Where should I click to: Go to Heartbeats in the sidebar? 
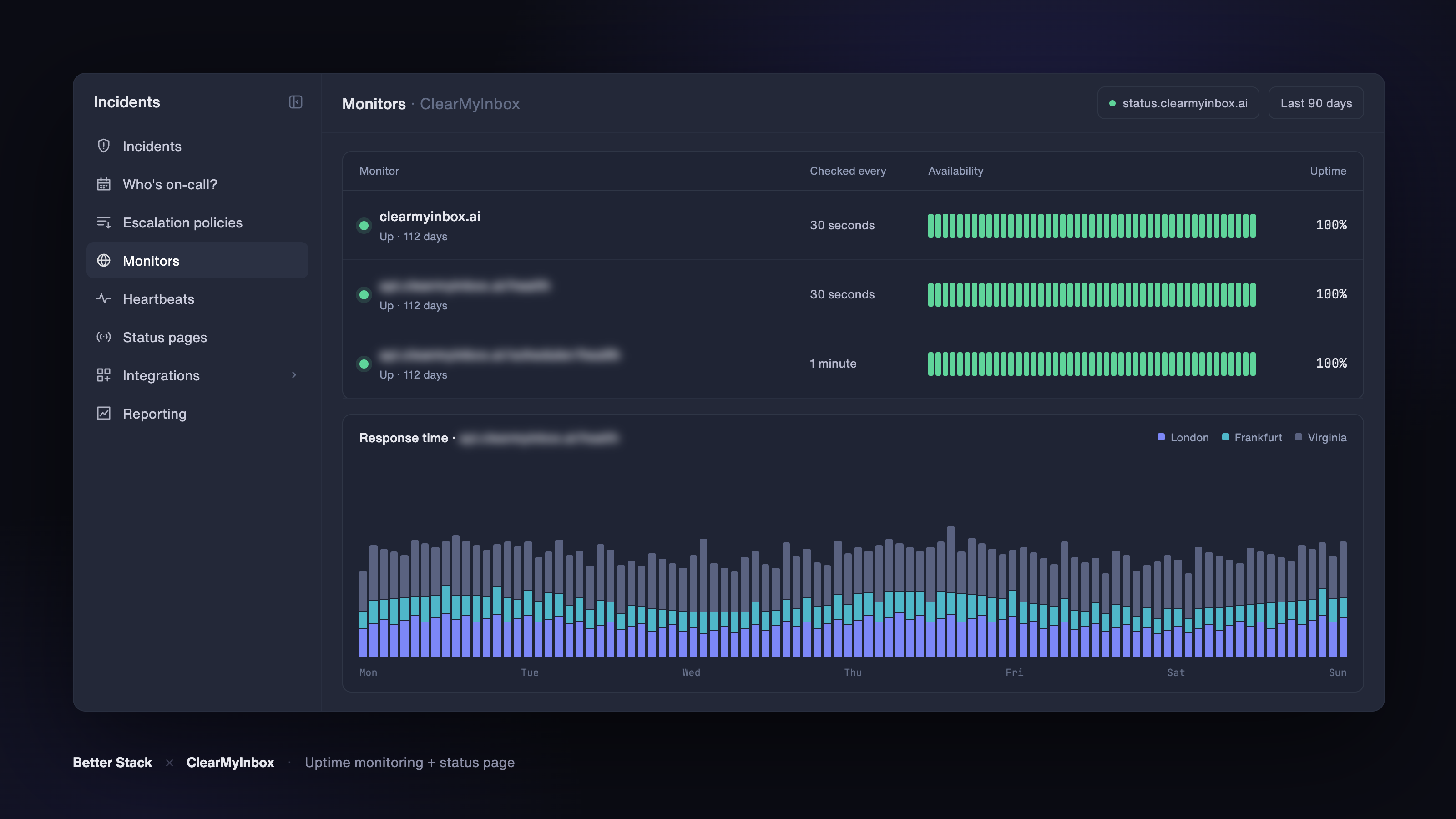tap(197, 299)
